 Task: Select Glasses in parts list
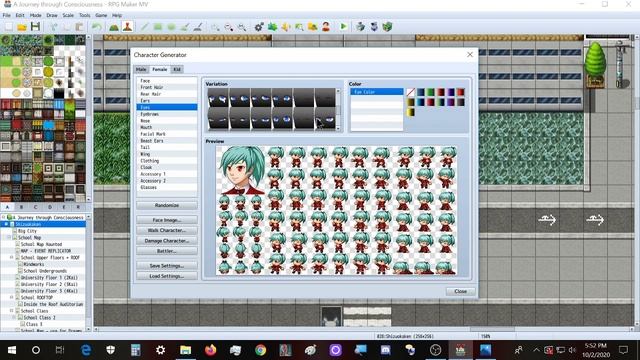click(167, 187)
